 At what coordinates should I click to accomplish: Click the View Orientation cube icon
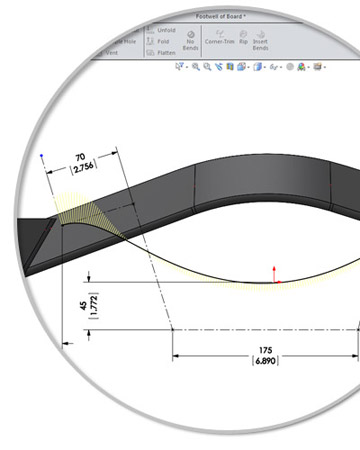[x=241, y=67]
